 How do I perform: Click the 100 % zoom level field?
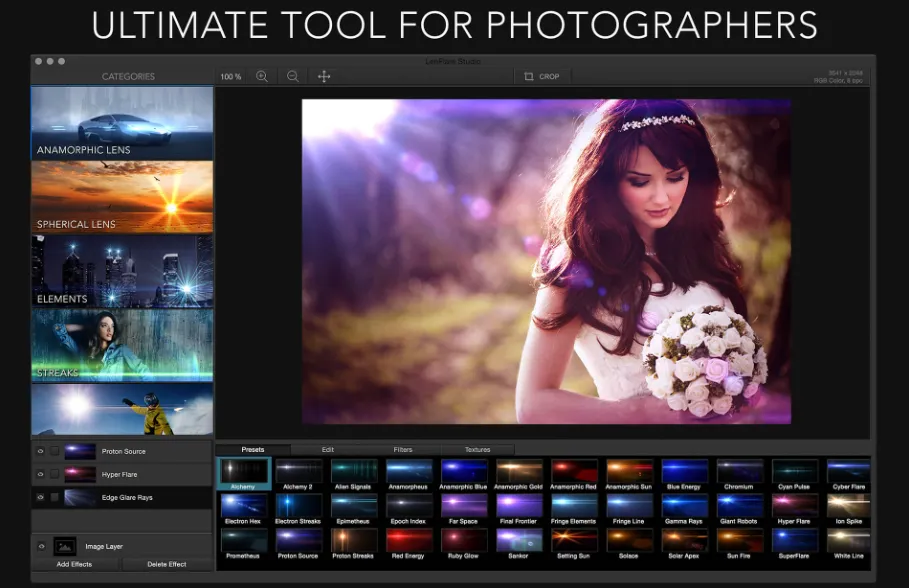[x=231, y=77]
